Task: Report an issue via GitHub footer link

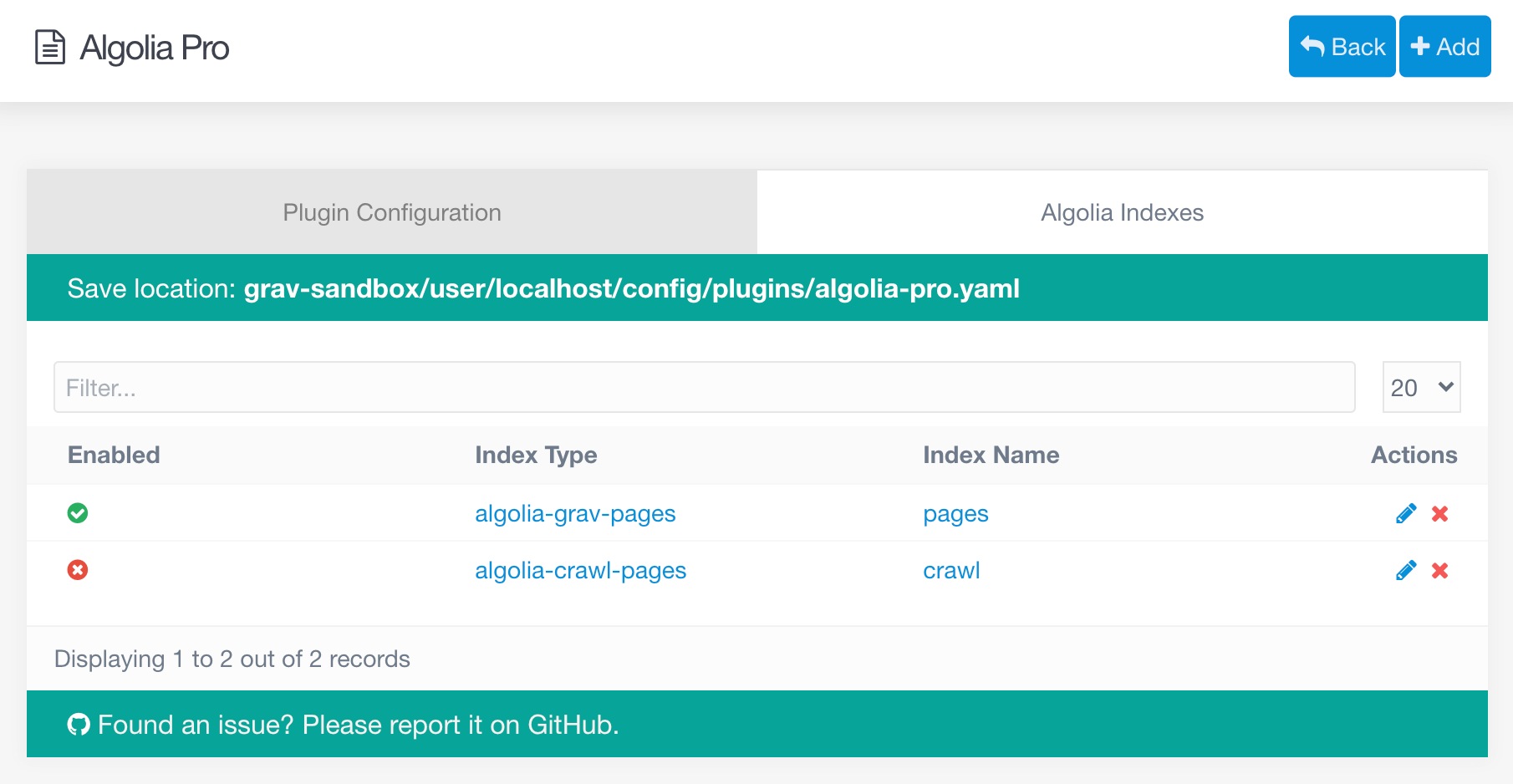Action: pos(358,724)
